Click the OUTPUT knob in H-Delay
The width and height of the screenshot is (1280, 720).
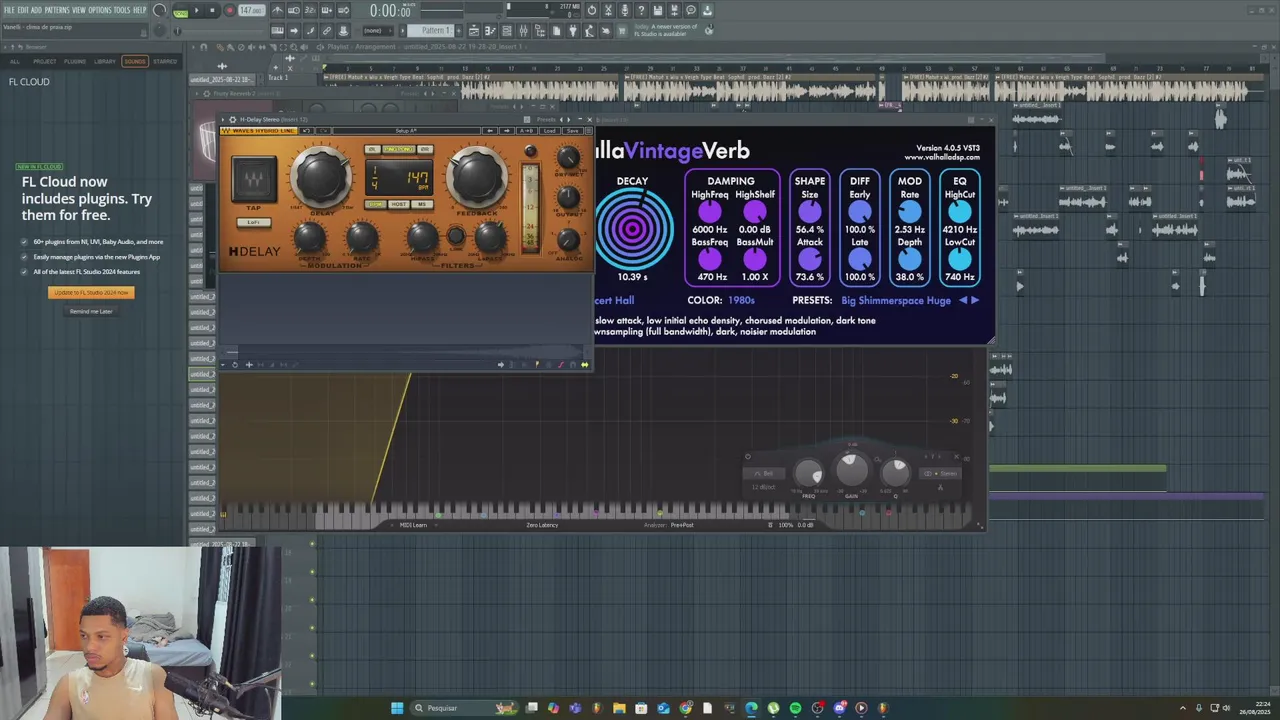pyautogui.click(x=568, y=196)
